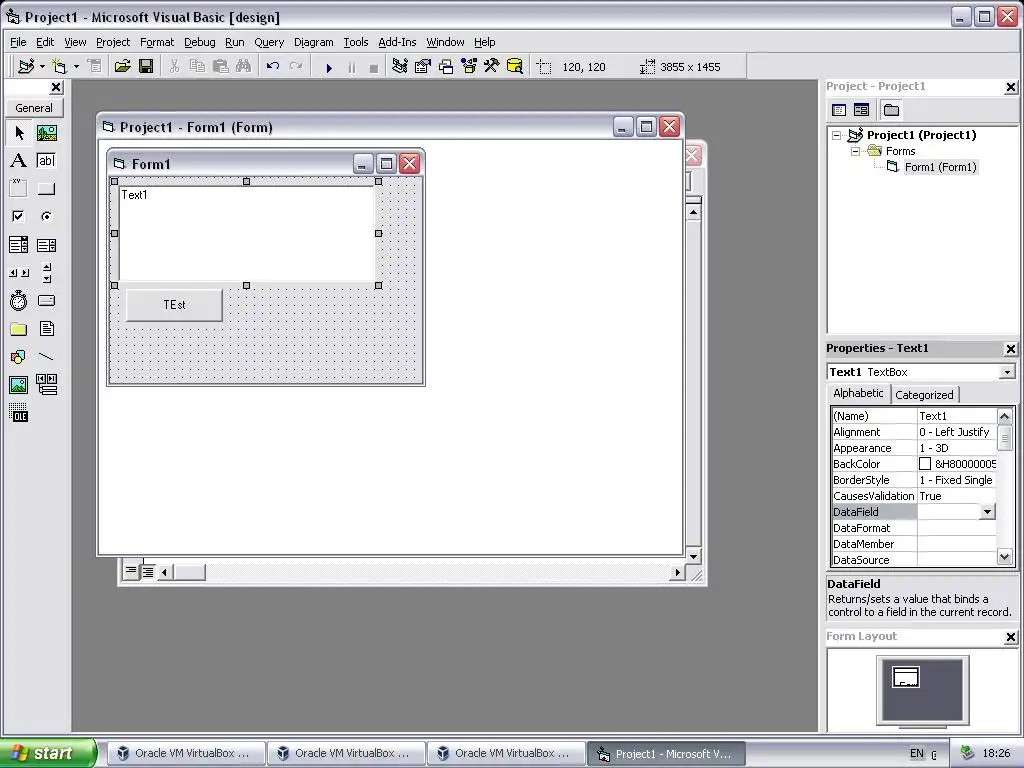Switch to Alphabetic properties tab
Screen dimensions: 1024x768
[858, 393]
